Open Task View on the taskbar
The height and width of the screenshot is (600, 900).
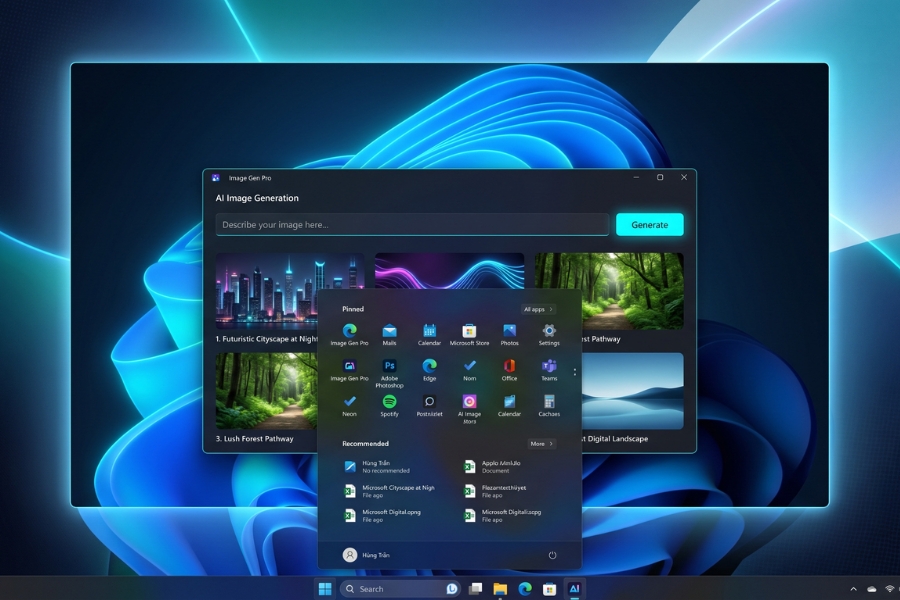coord(475,589)
